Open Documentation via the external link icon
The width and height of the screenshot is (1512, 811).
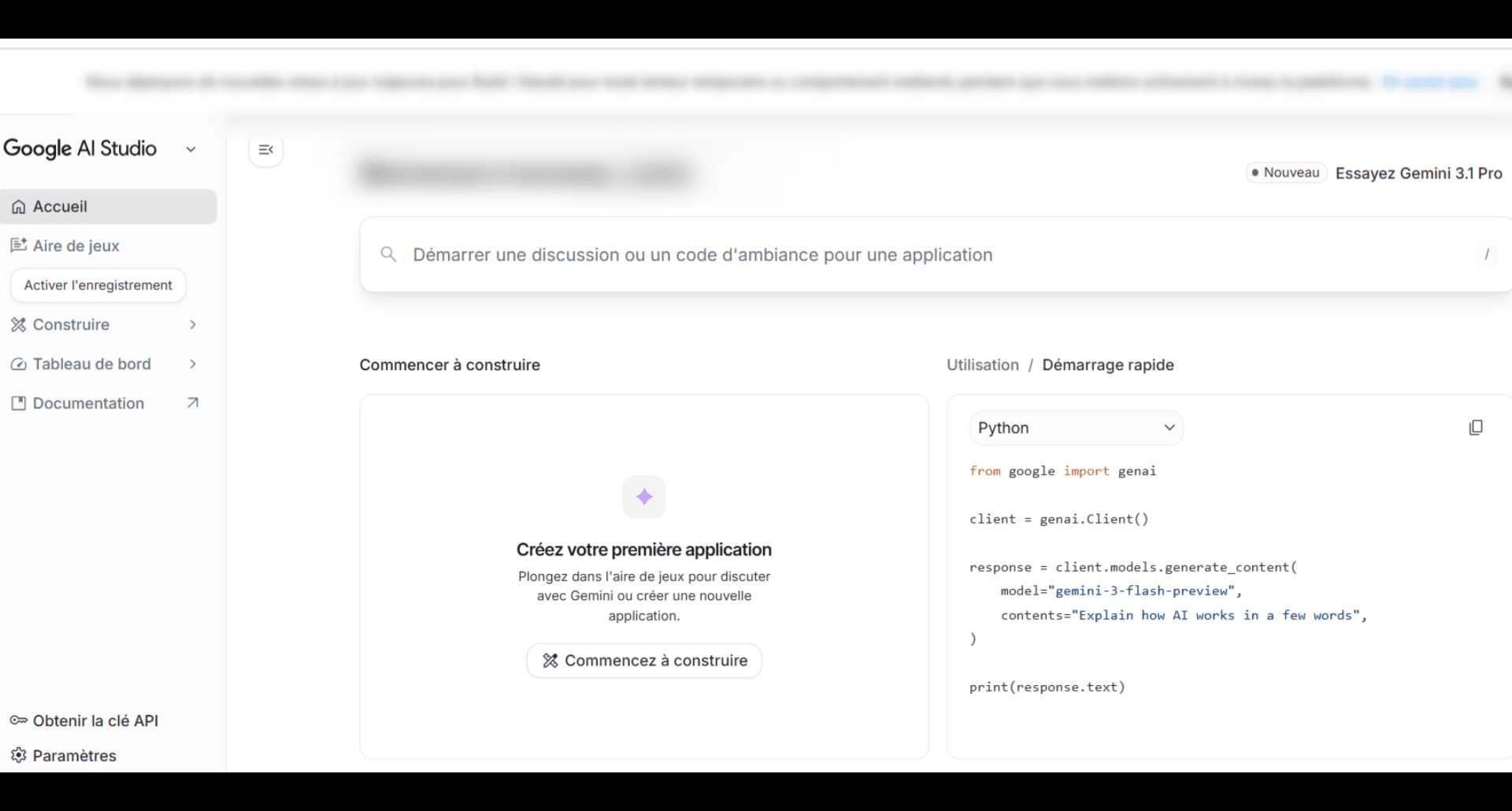[193, 402]
